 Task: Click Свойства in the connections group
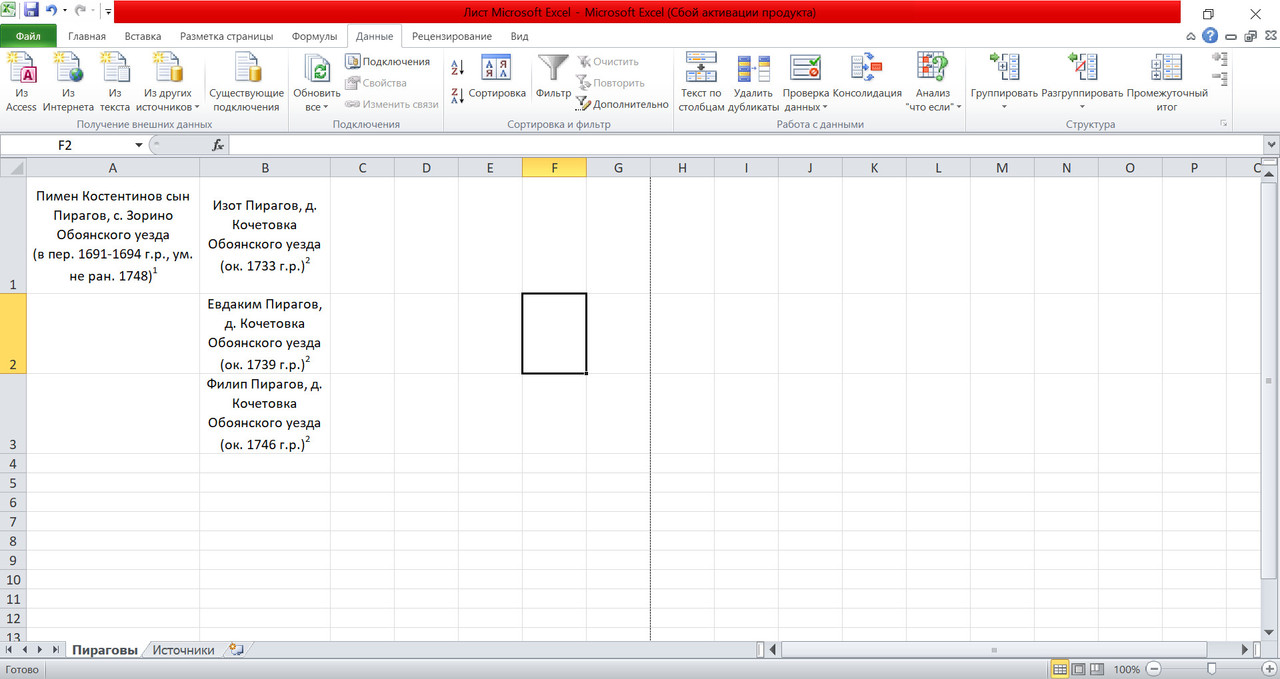tap(377, 83)
